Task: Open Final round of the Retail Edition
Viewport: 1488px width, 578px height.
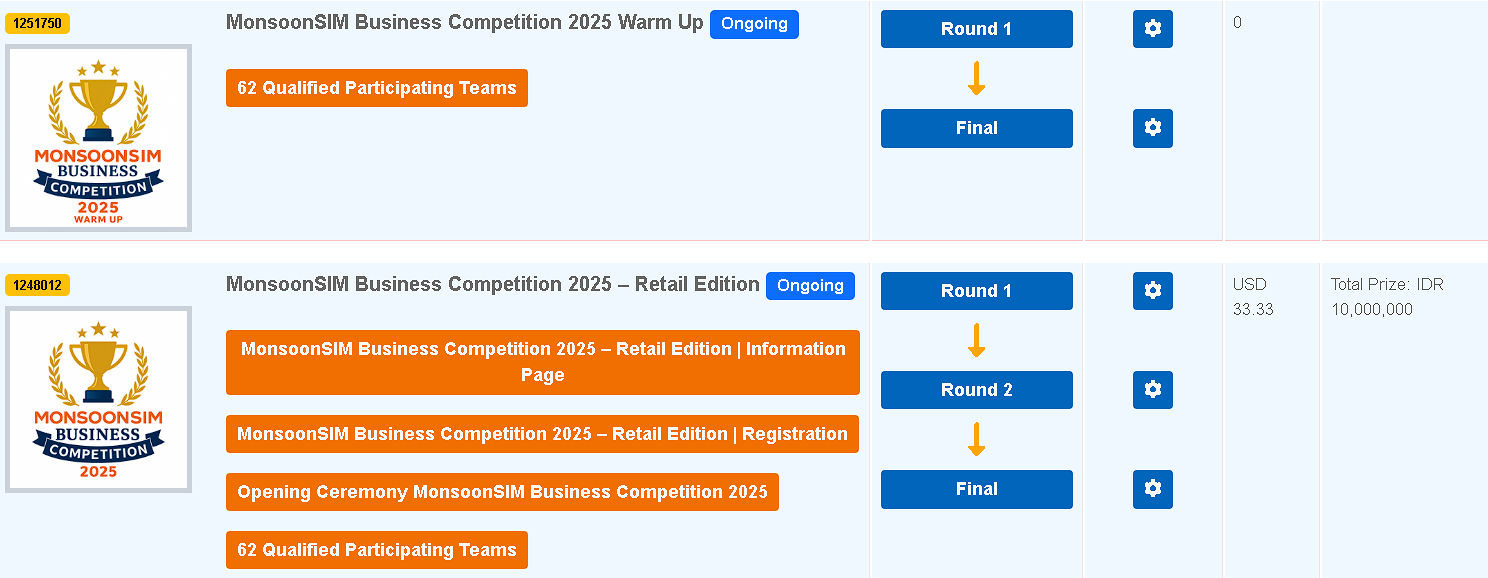Action: pos(976,489)
